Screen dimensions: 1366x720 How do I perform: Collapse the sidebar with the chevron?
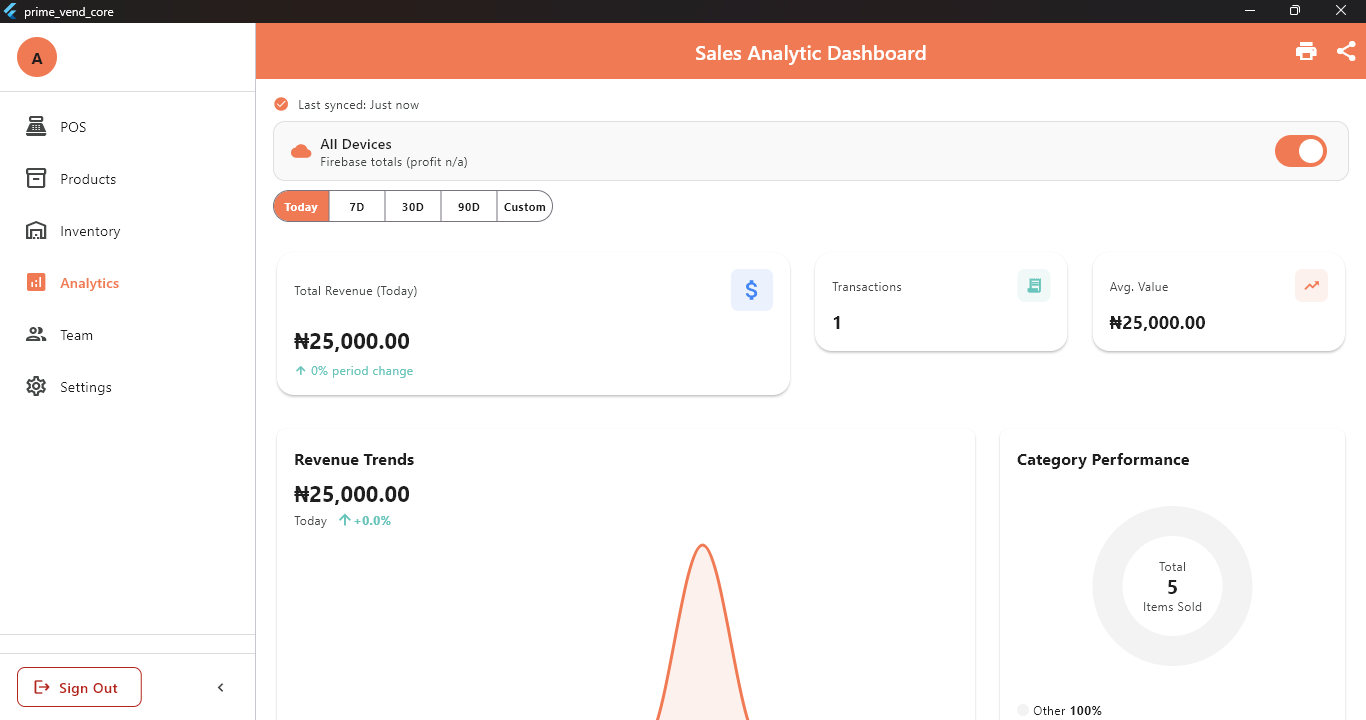coord(221,687)
